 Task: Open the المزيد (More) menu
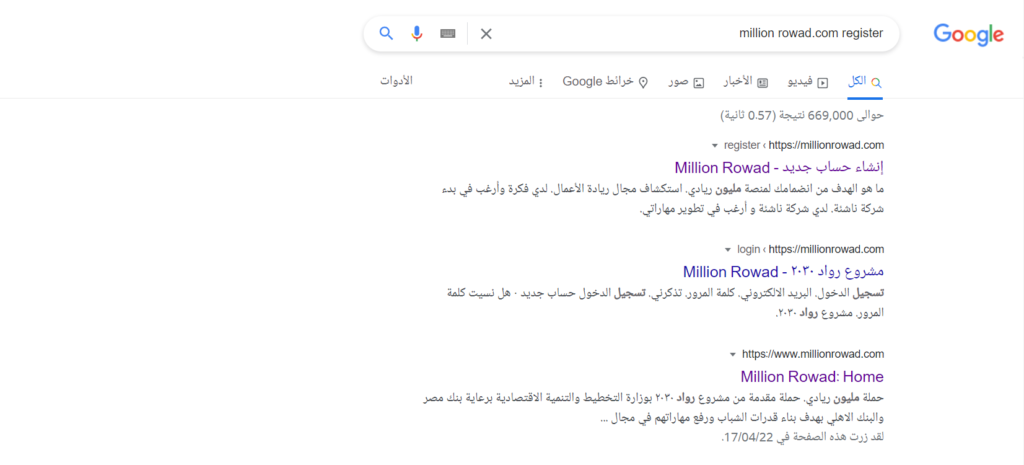[526, 82]
